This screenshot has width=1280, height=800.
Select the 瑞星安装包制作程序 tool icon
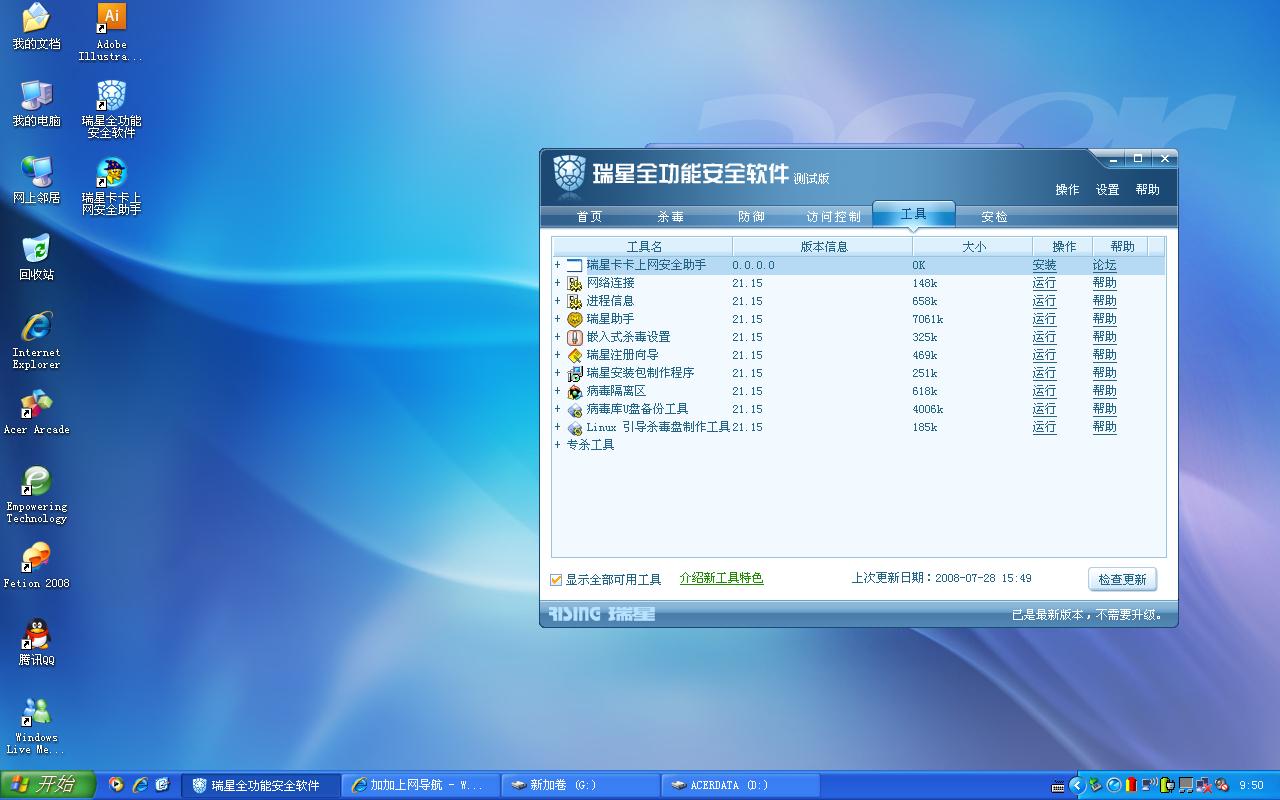click(x=574, y=373)
